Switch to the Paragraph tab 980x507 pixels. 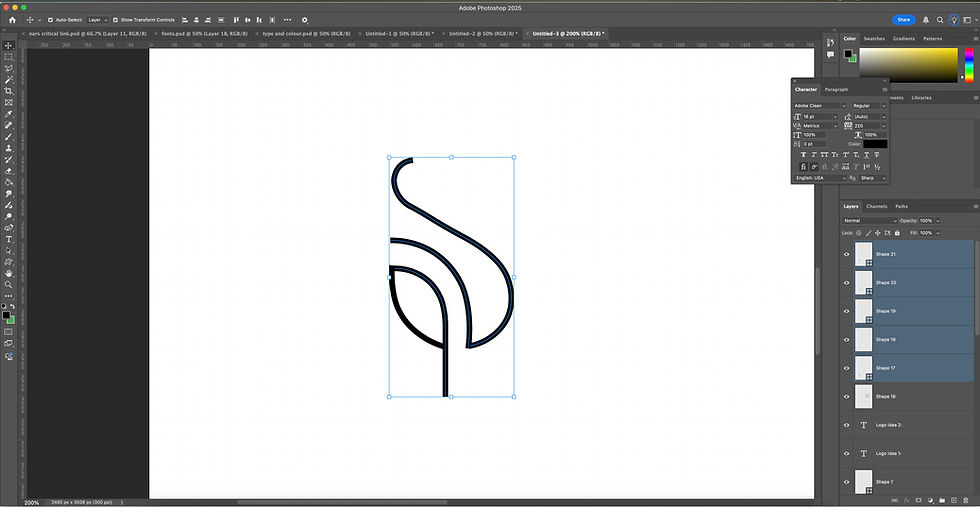click(x=836, y=89)
